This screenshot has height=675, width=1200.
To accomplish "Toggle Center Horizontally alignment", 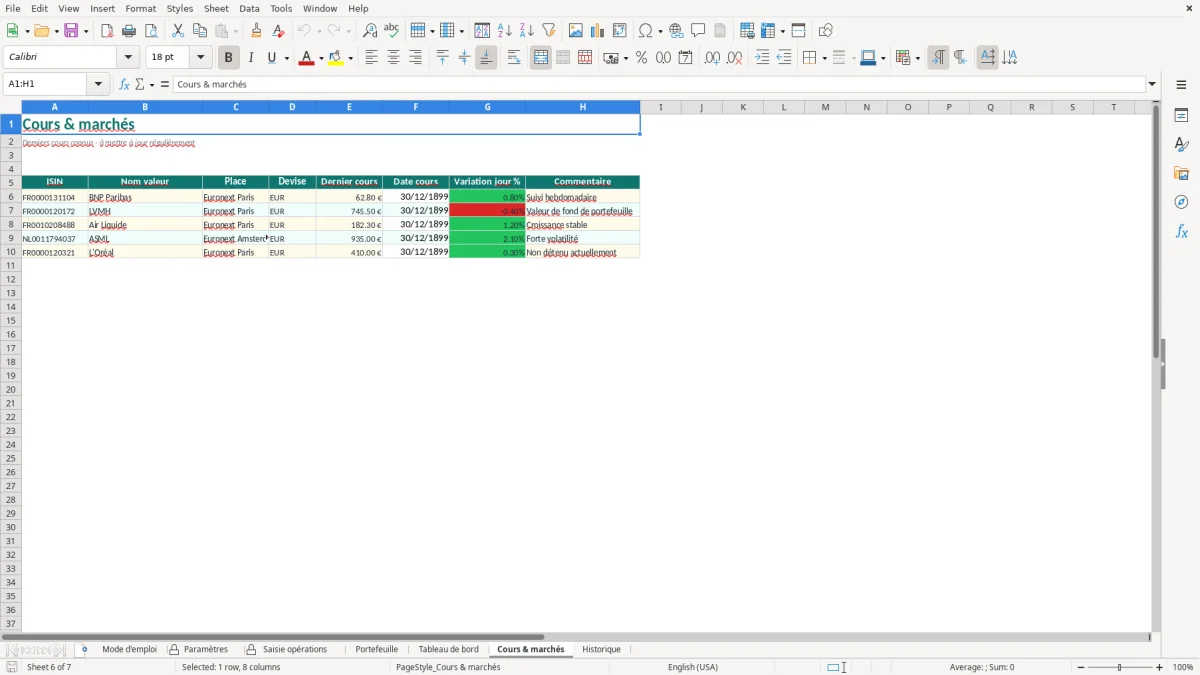I will coord(393,58).
